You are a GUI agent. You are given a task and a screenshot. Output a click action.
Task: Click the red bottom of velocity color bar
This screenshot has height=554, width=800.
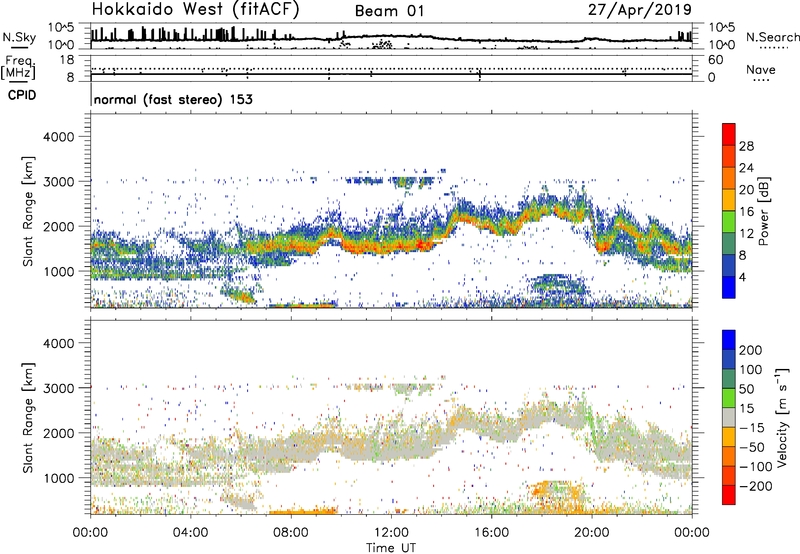click(x=729, y=495)
